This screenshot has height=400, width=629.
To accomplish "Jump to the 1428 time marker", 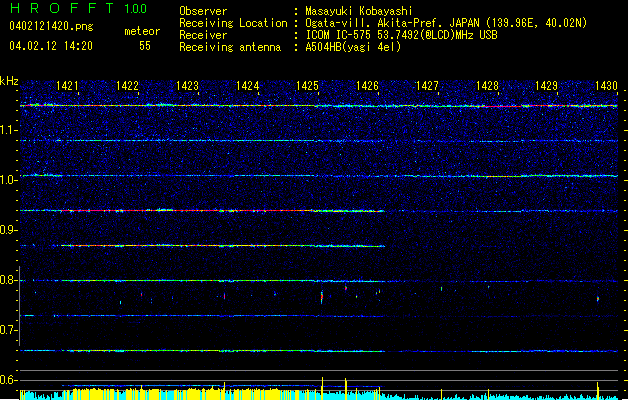I will [x=488, y=87].
